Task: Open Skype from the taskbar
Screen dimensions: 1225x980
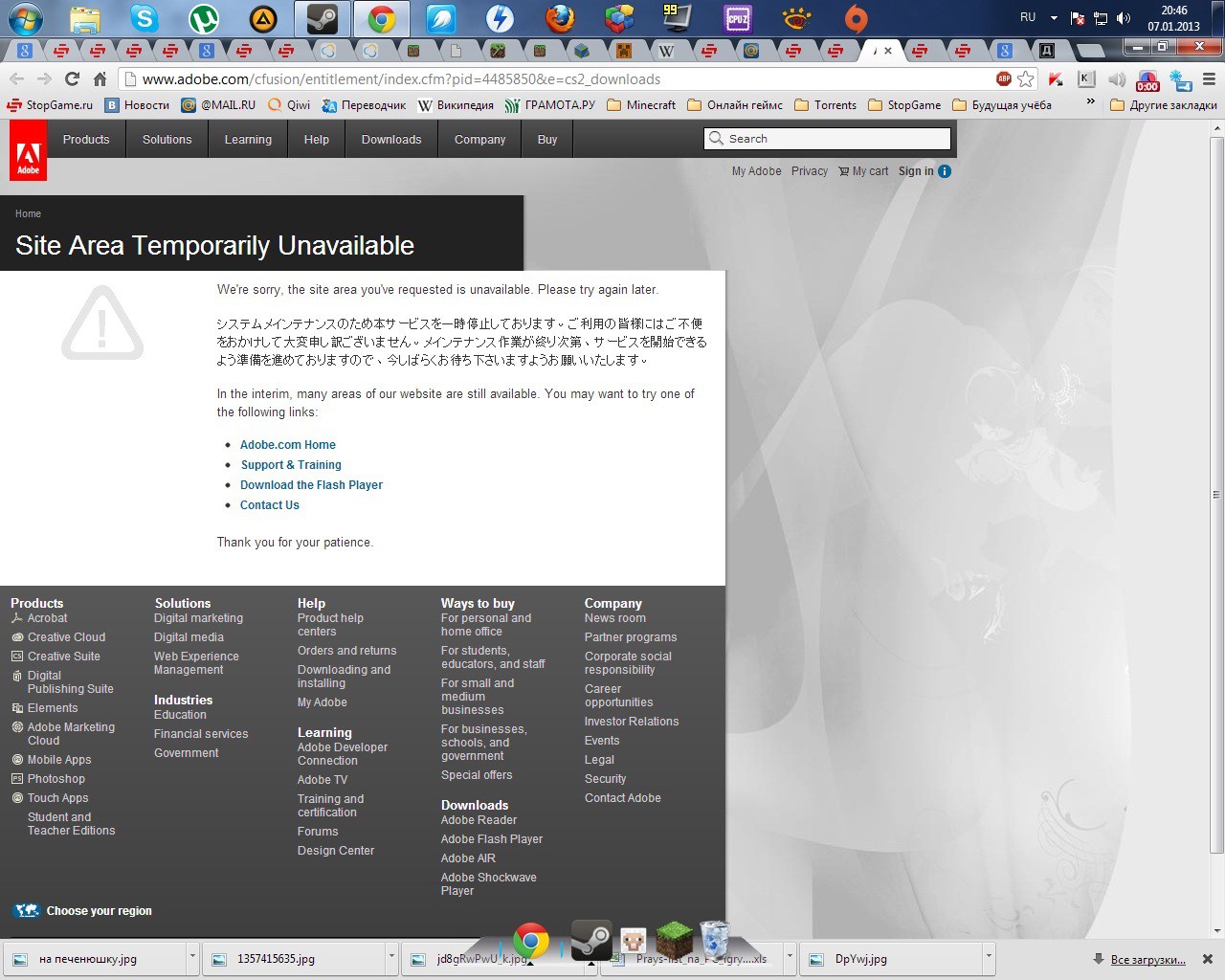Action: pos(145,18)
